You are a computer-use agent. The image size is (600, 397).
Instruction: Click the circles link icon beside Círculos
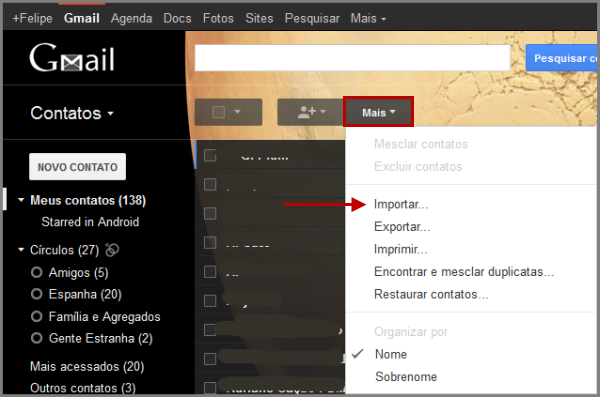coord(112,250)
